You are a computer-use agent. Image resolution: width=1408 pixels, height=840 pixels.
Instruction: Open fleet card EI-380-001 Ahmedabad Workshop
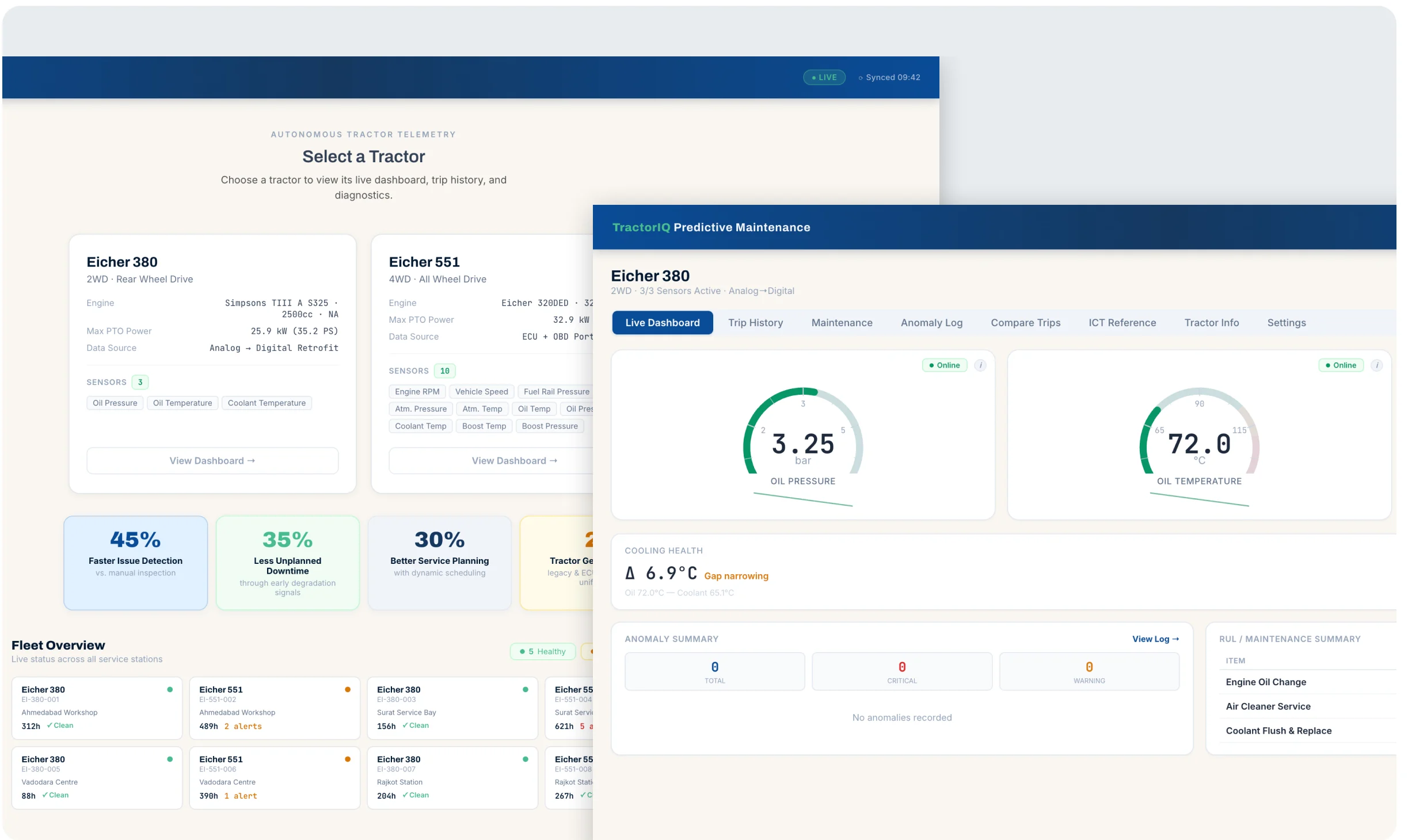point(97,708)
